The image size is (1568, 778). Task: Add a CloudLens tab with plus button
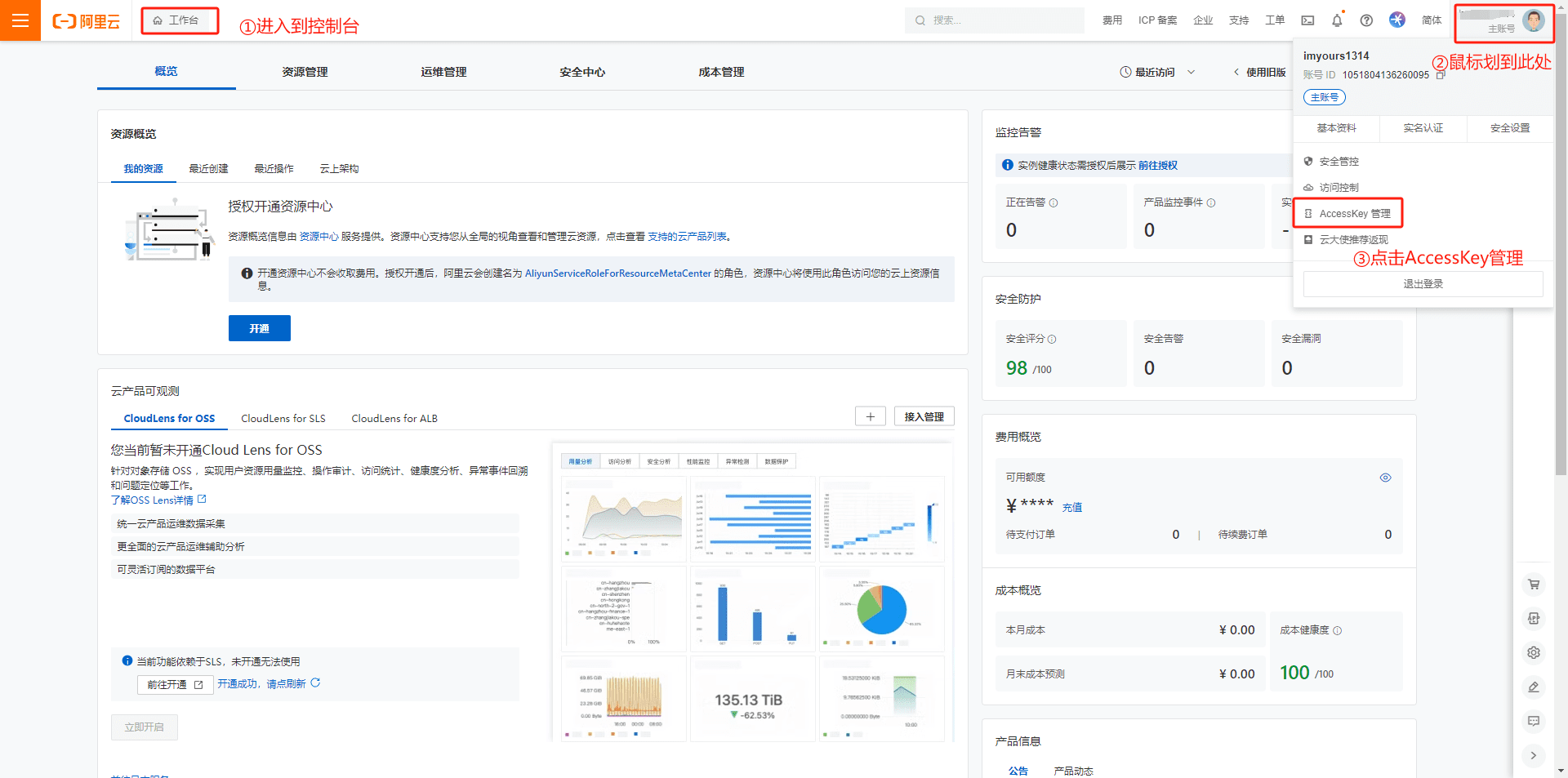pyautogui.click(x=870, y=417)
